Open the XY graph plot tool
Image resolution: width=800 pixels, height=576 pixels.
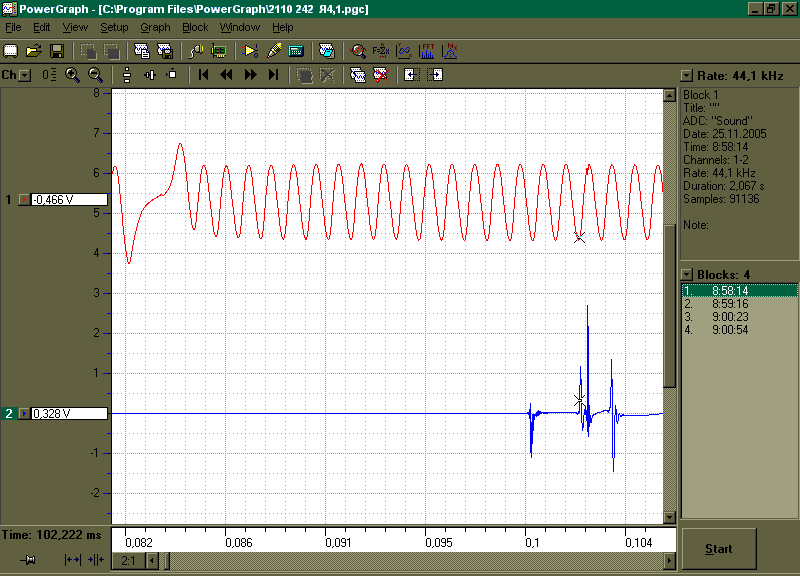(404, 51)
